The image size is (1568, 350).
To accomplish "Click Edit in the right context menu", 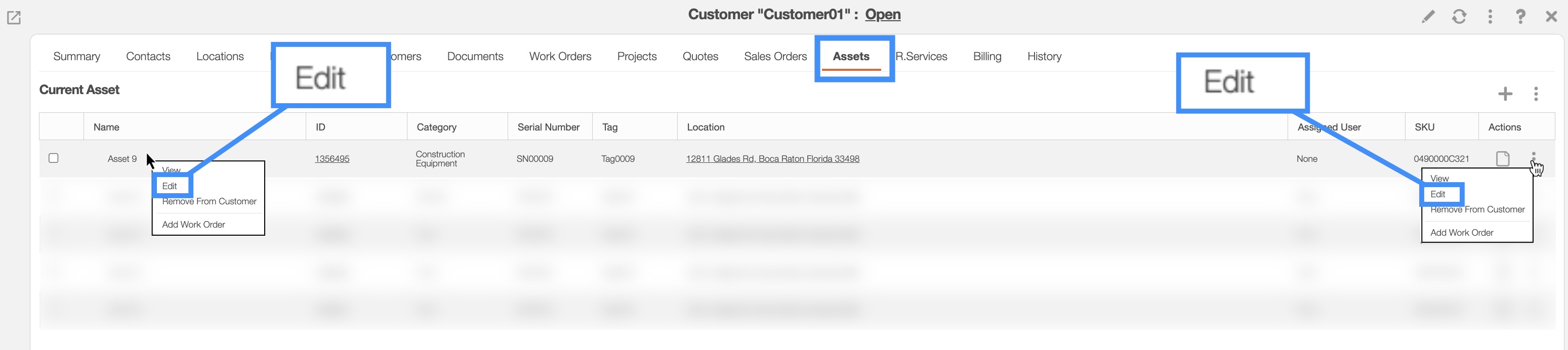I will tap(1438, 194).
